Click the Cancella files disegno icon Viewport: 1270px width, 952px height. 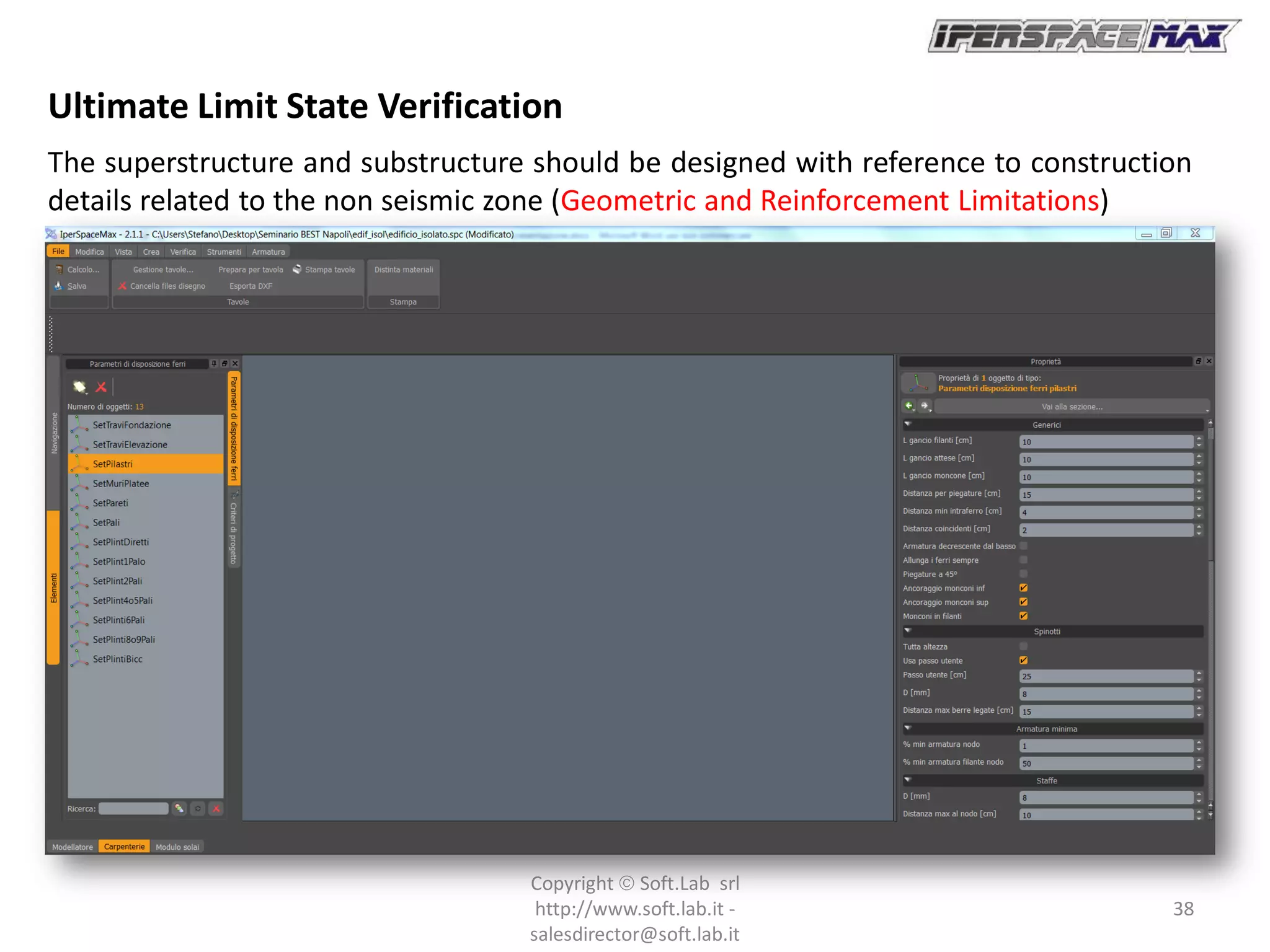click(x=122, y=286)
